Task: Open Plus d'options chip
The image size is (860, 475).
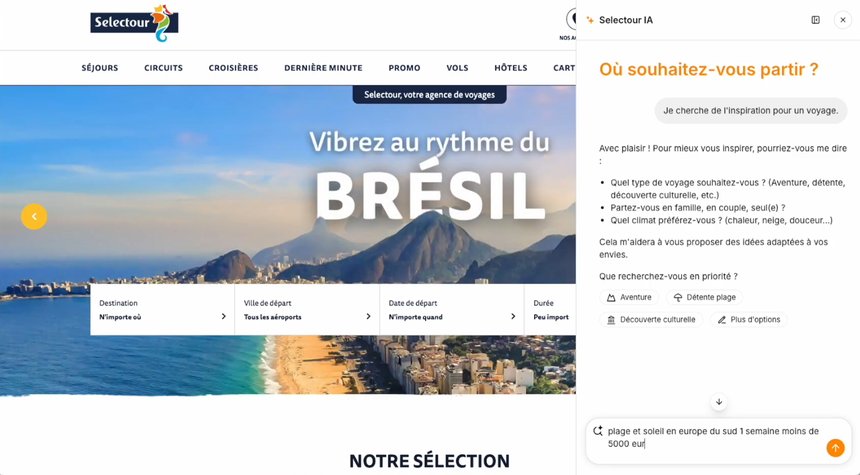Action: [749, 320]
